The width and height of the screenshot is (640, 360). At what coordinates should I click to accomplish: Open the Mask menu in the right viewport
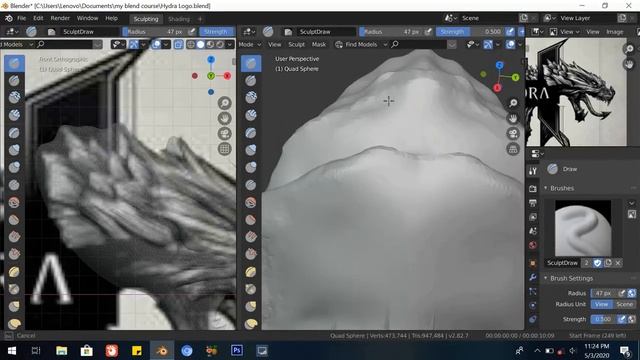click(x=319, y=44)
